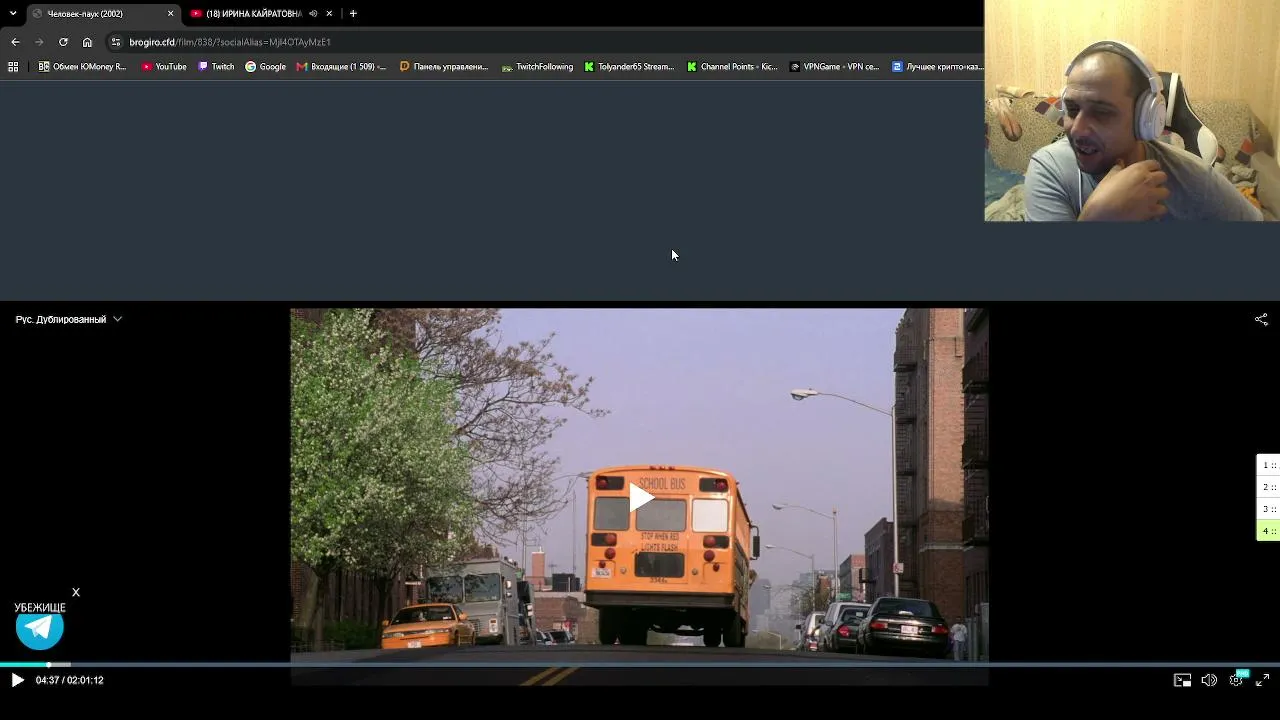Open the Лучшее крипто-каз... bookmark

936,67
